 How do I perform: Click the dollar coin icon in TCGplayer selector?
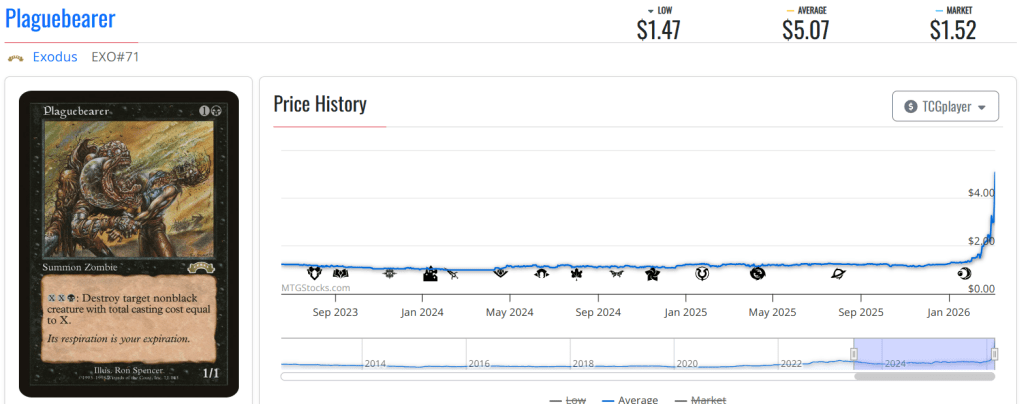pyautogui.click(x=910, y=107)
